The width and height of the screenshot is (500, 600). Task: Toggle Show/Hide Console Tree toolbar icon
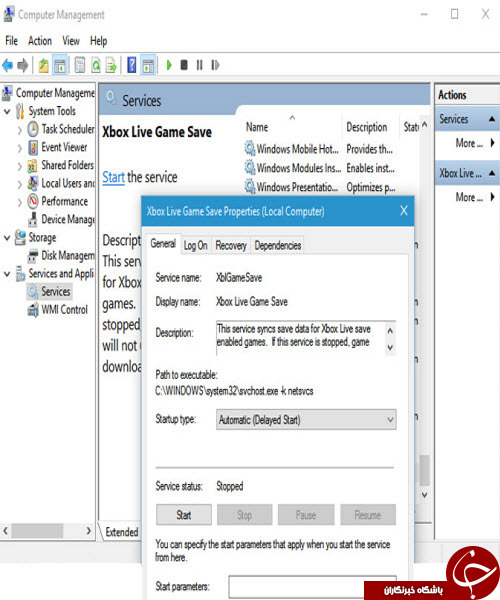[x=60, y=65]
